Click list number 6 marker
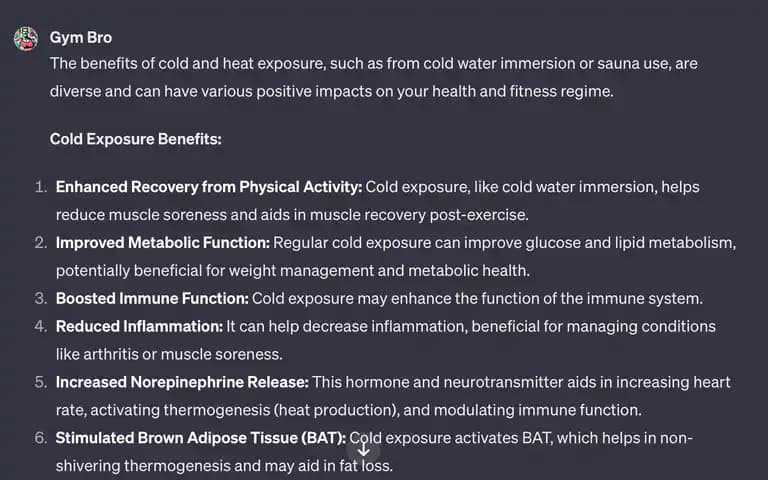The image size is (768, 480). point(41,438)
